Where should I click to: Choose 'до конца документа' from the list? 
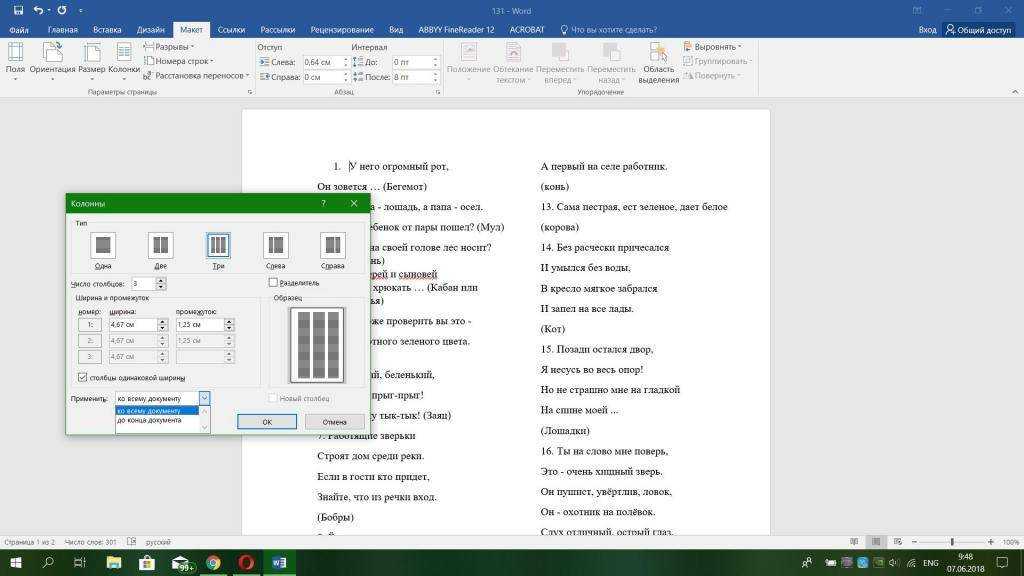pyautogui.click(x=150, y=420)
